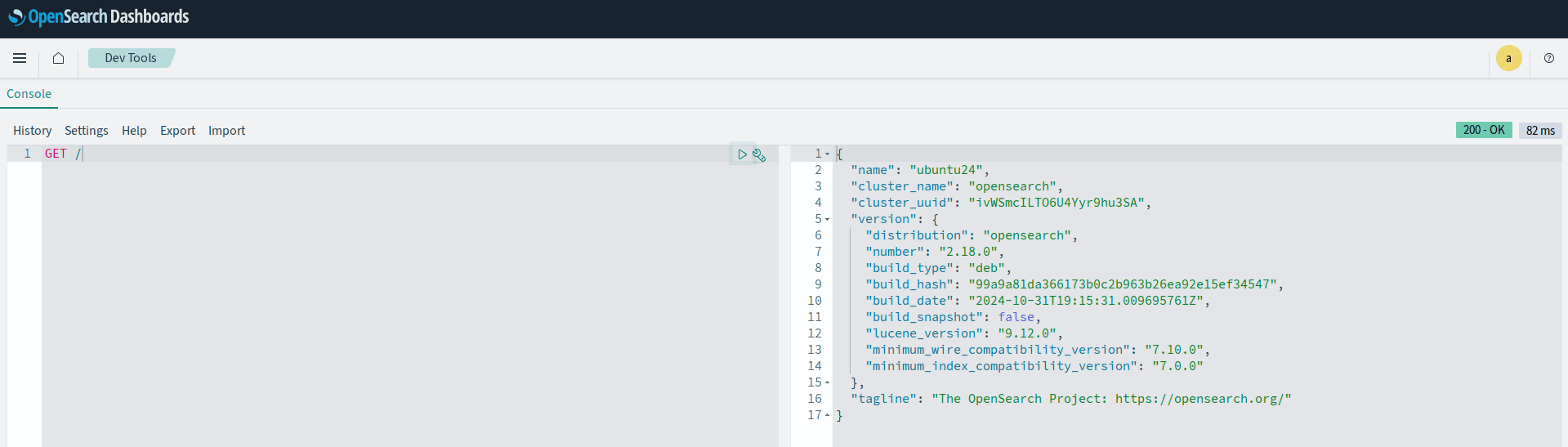Send the request with play icon
Screen dimensions: 1568x447
tap(742, 154)
